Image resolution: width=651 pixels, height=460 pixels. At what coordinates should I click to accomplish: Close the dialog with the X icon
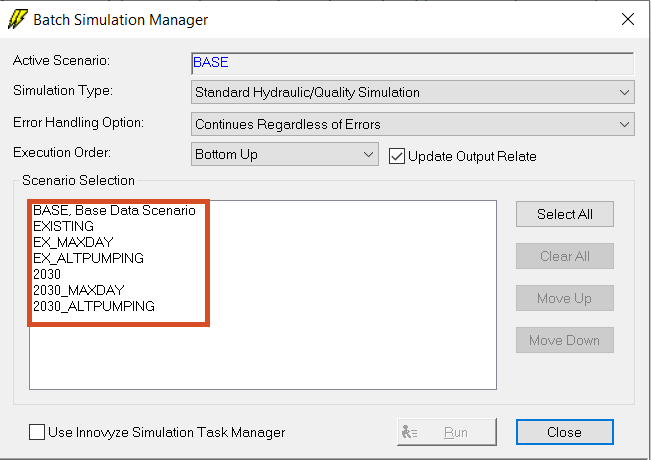click(x=628, y=19)
